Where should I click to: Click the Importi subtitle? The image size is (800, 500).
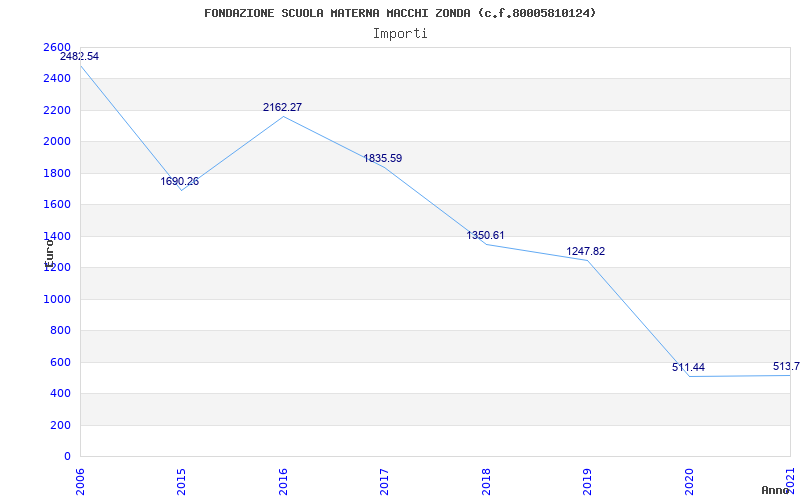pos(400,34)
